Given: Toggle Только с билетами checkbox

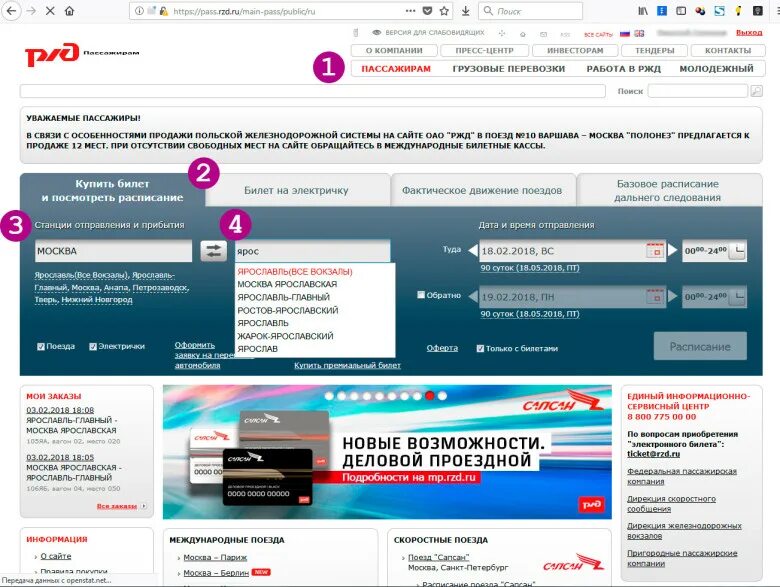Looking at the screenshot, I should click(480, 348).
